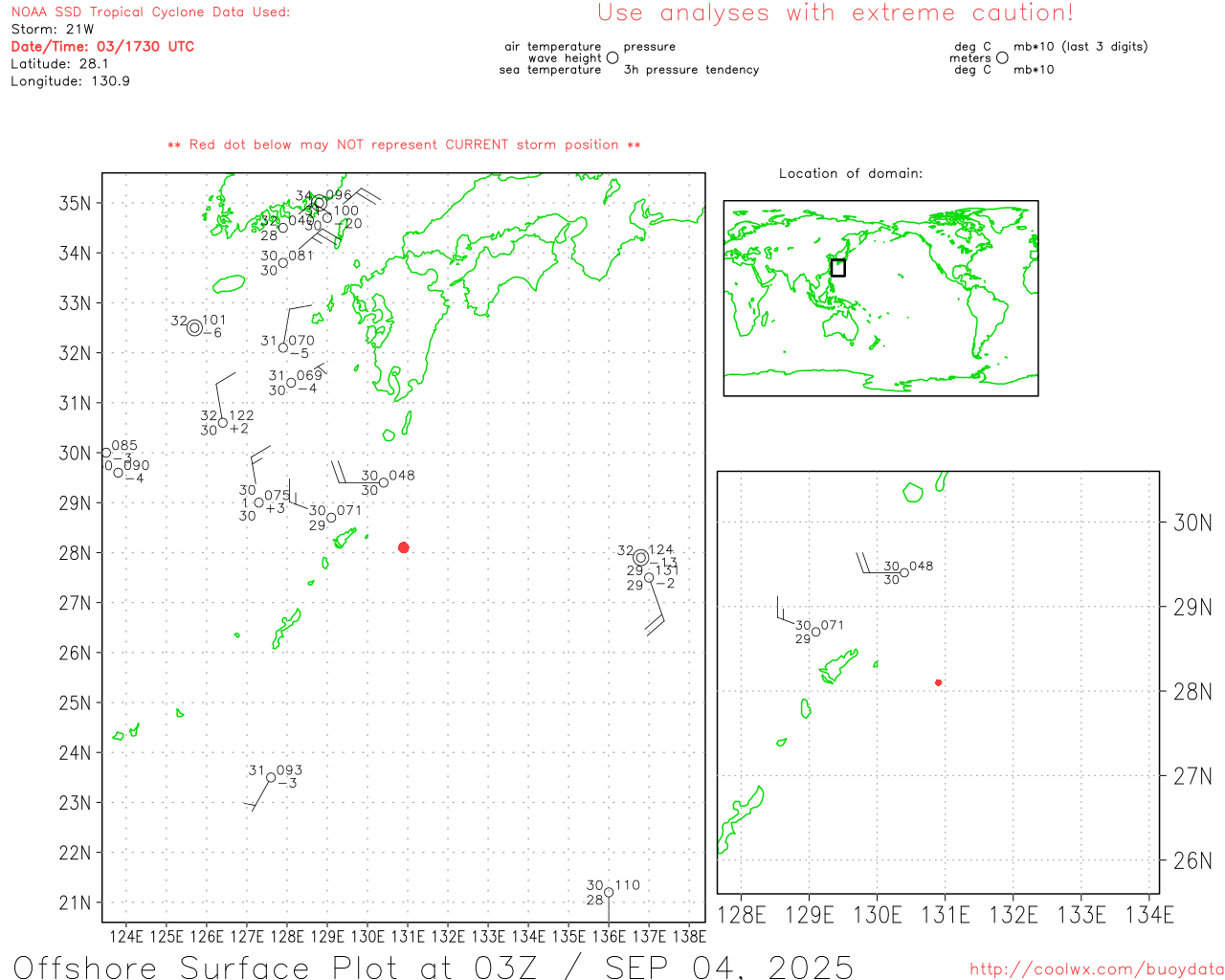
Task: Click the 128E label on inset map
Action: 742,915
